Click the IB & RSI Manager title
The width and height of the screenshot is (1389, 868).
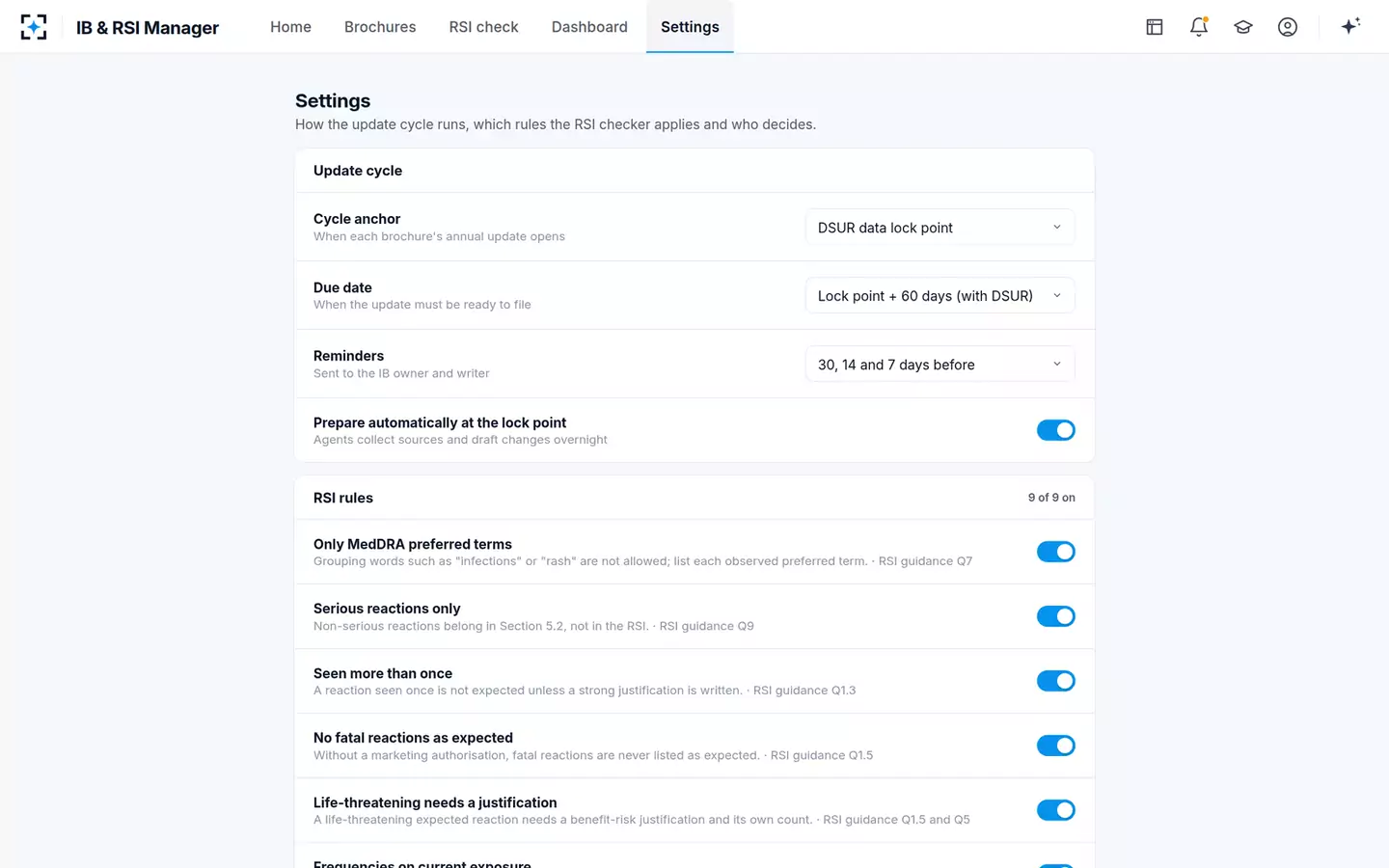tap(148, 27)
